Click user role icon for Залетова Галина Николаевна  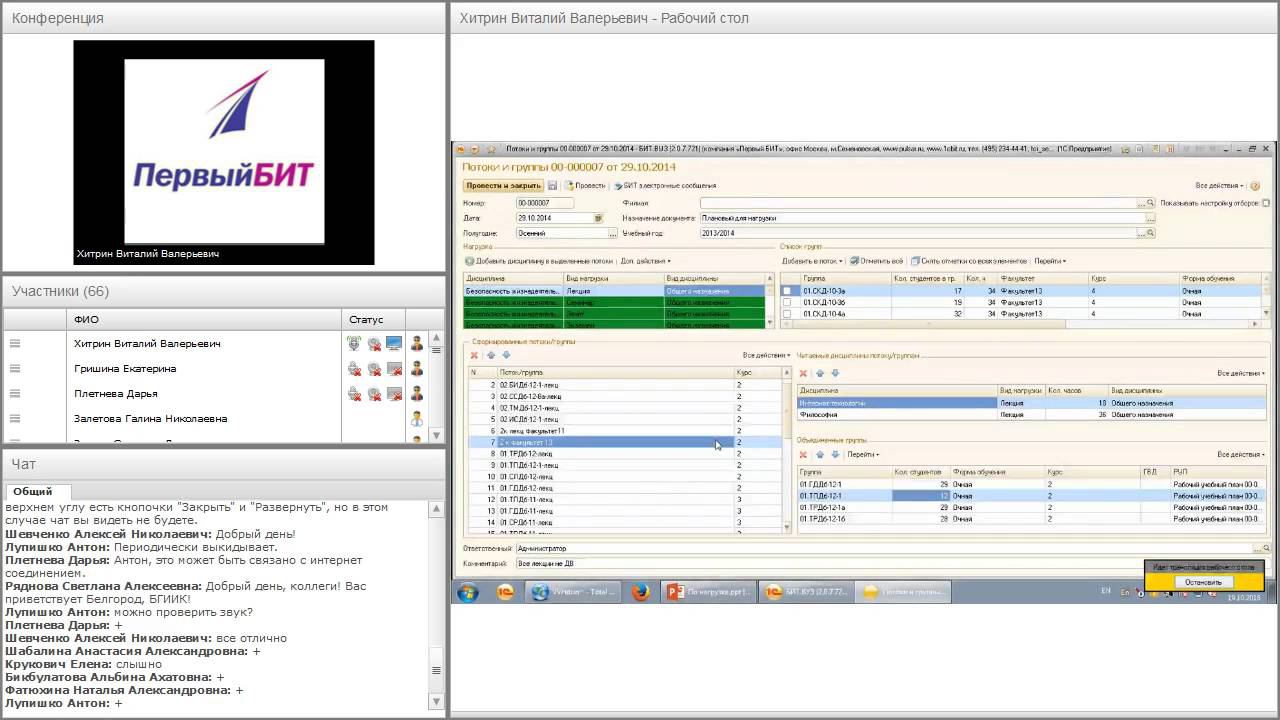pyautogui.click(x=417, y=419)
